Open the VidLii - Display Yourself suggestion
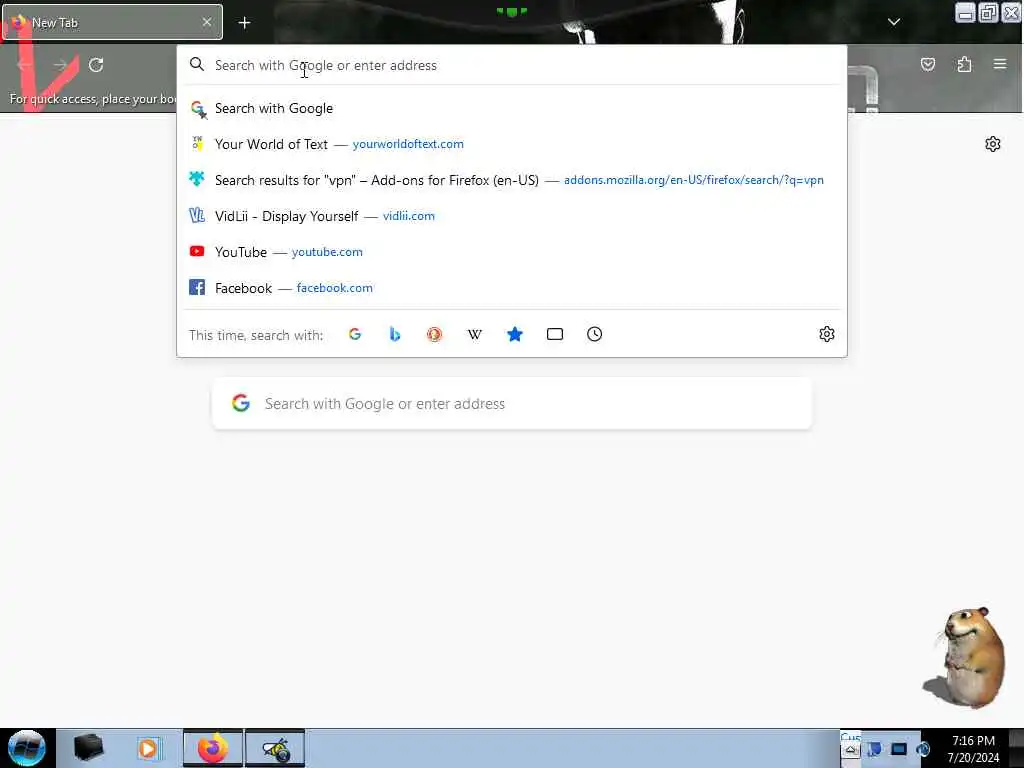Image resolution: width=1024 pixels, height=768 pixels. [x=511, y=216]
